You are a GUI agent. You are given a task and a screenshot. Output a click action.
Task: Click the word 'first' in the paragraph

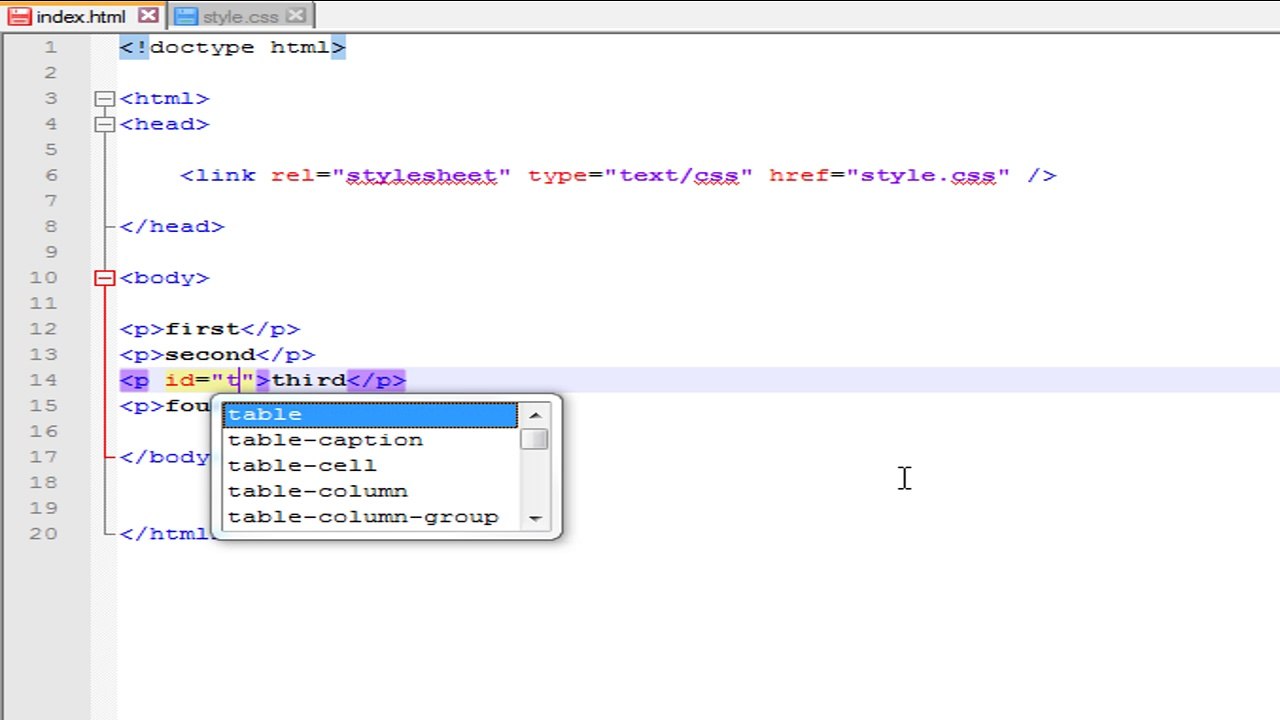(x=202, y=329)
